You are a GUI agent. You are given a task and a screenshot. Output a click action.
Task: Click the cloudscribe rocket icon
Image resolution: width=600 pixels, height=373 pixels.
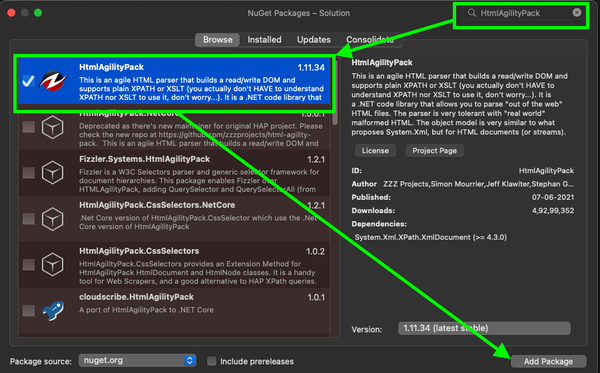coord(52,310)
